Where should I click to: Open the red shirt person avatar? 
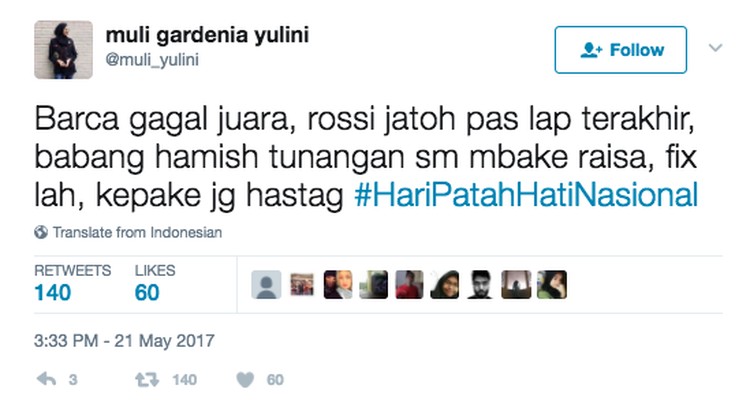(409, 285)
